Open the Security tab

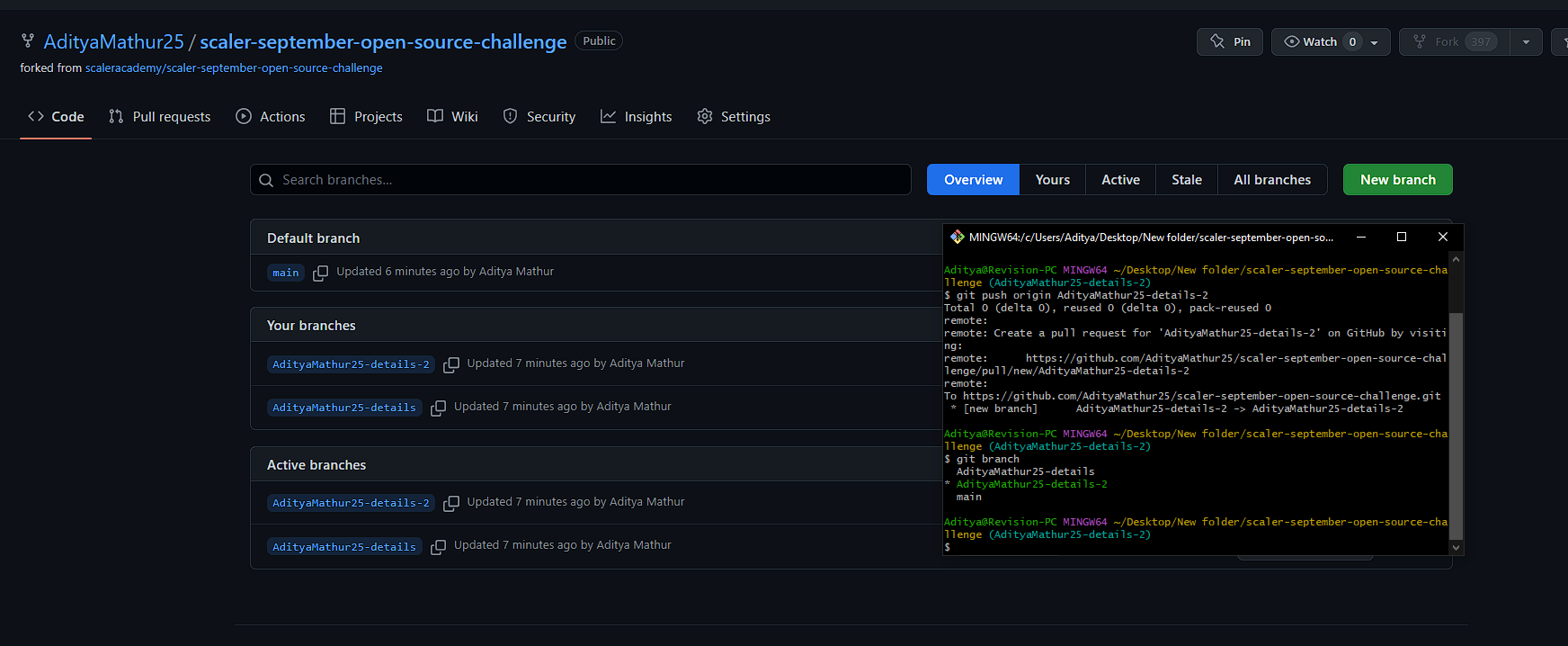(x=539, y=116)
